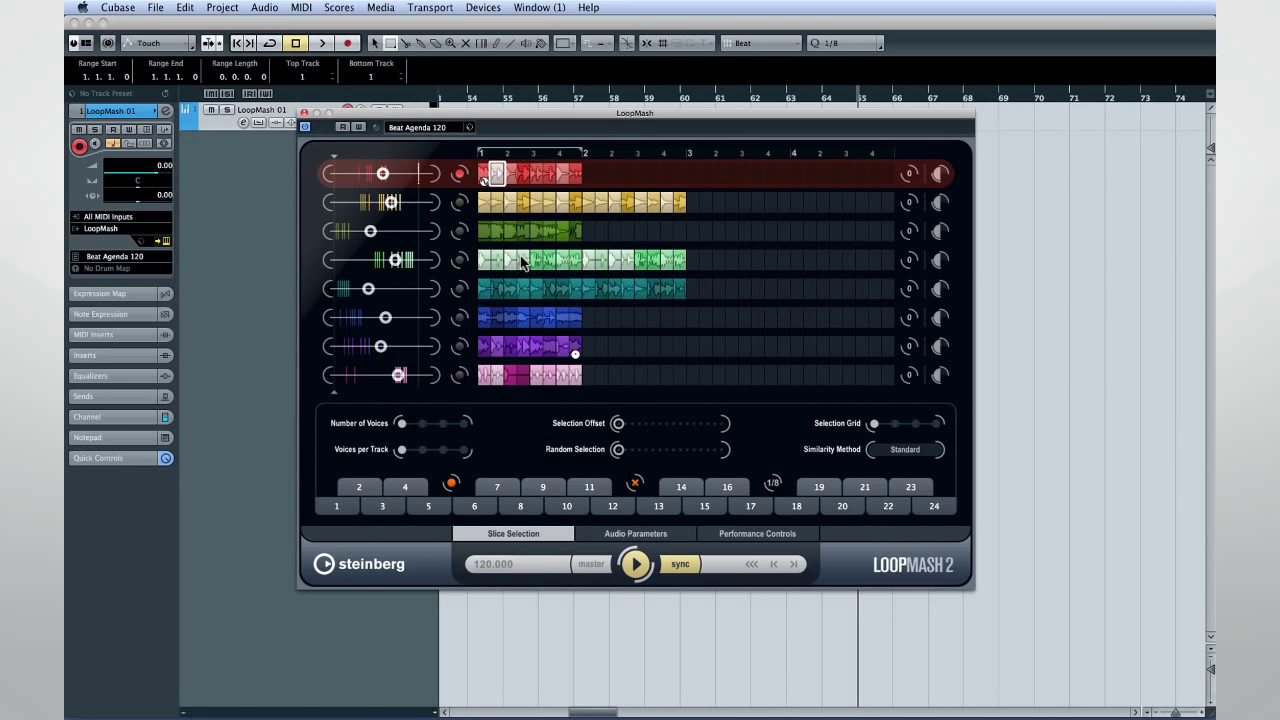This screenshot has height=720, width=1280.
Task: Select LoopMash scene pad 12
Action: tap(612, 506)
